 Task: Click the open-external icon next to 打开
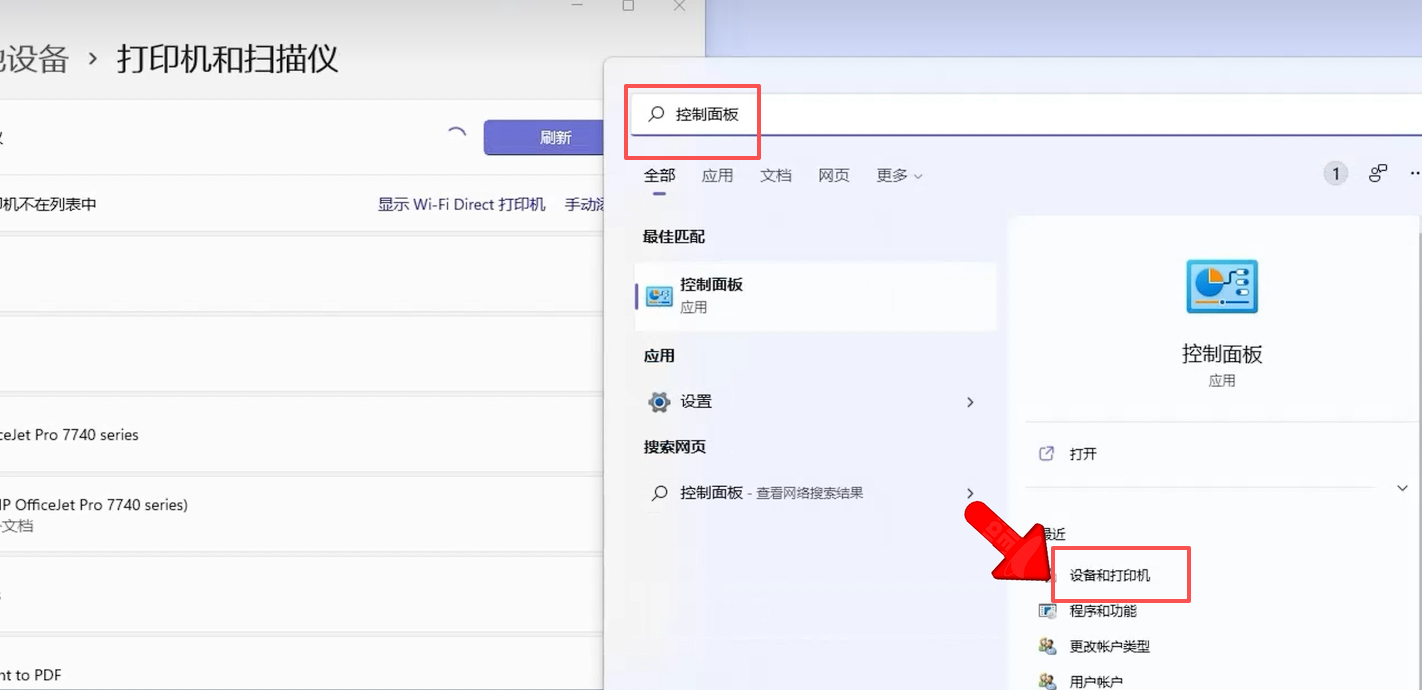pyautogui.click(x=1047, y=453)
